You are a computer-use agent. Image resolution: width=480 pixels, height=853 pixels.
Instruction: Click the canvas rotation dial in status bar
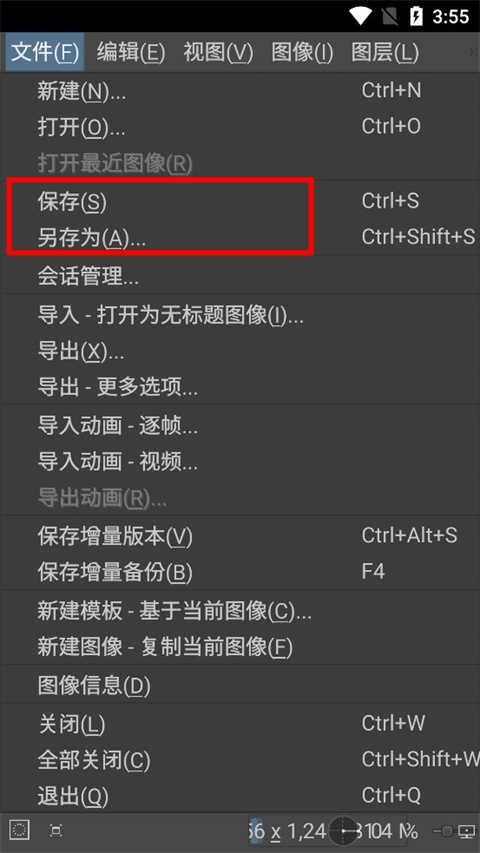coord(343,831)
